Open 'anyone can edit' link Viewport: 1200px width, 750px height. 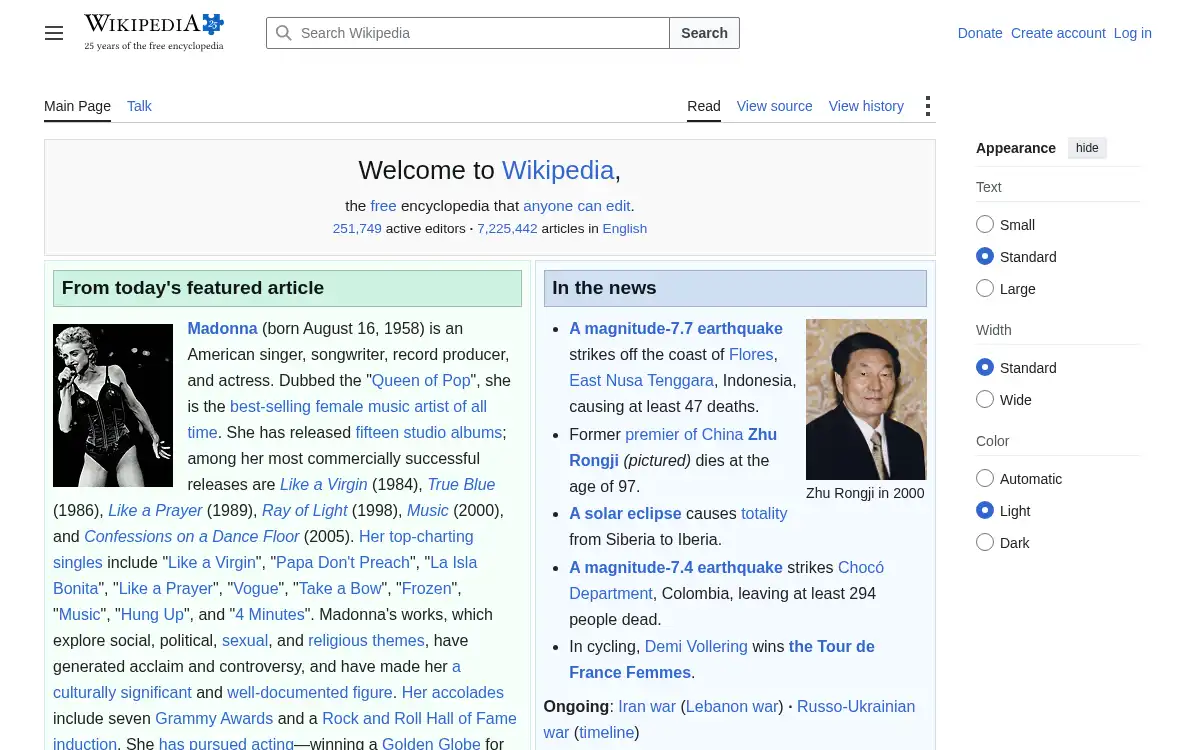tap(577, 206)
